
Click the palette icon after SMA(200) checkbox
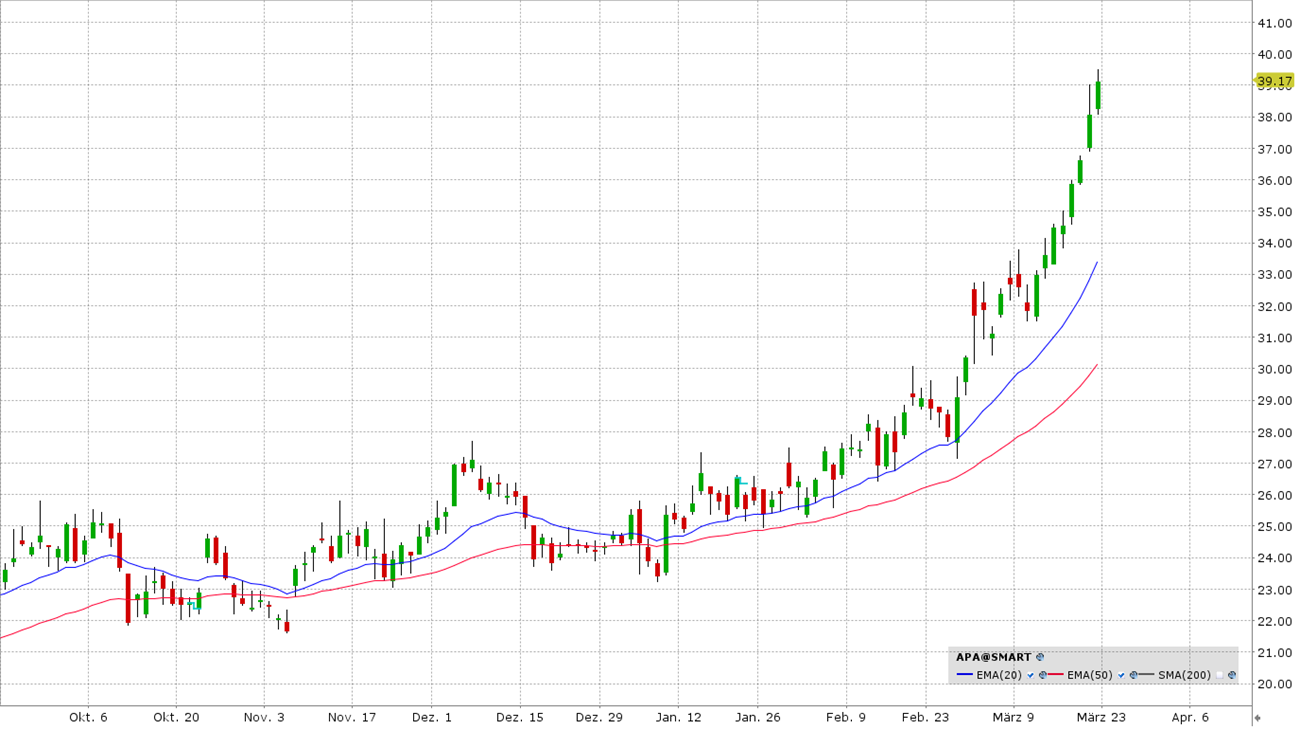pos(1232,675)
